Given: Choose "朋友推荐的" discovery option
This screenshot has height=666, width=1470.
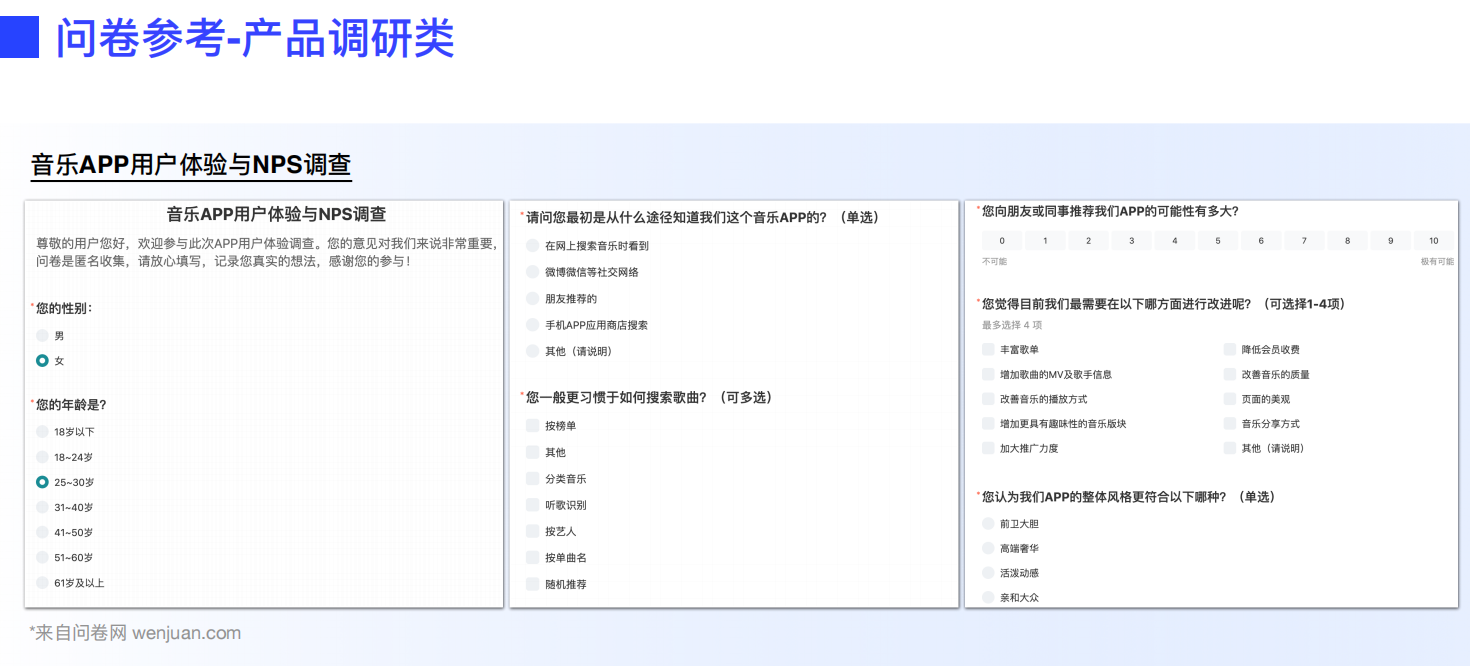Looking at the screenshot, I should tap(531, 298).
